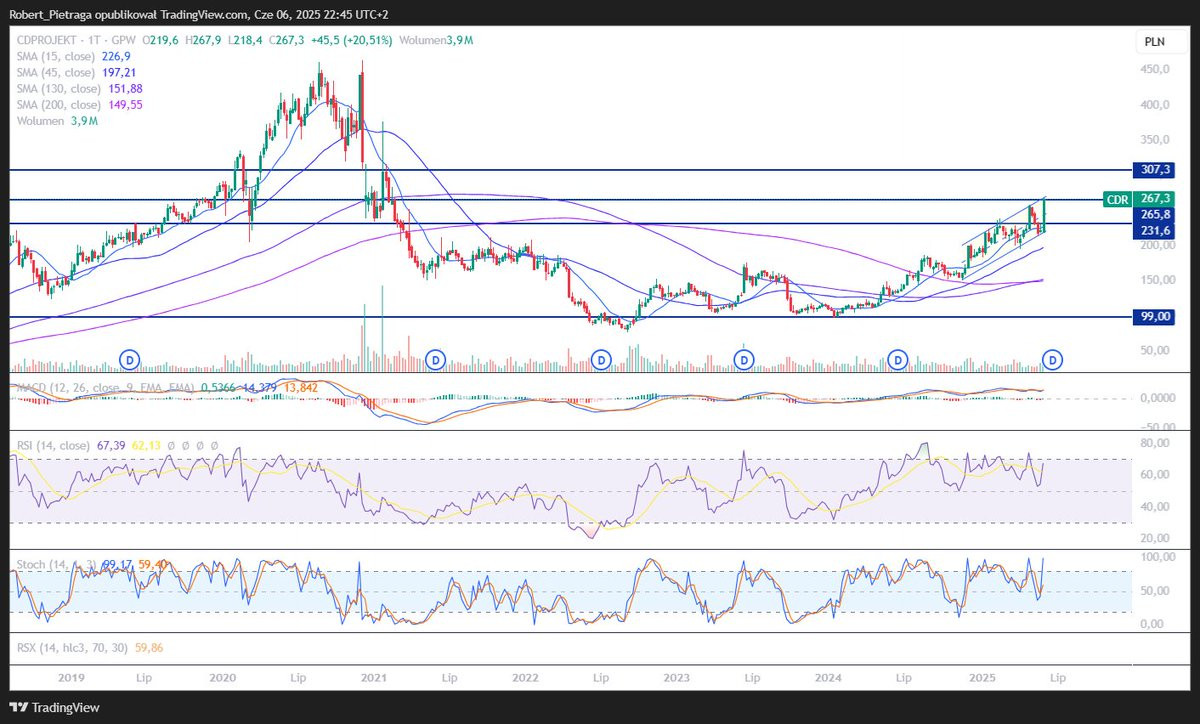Click the SMA 15 value 226,9
The height and width of the screenshot is (724, 1200).
(118, 57)
